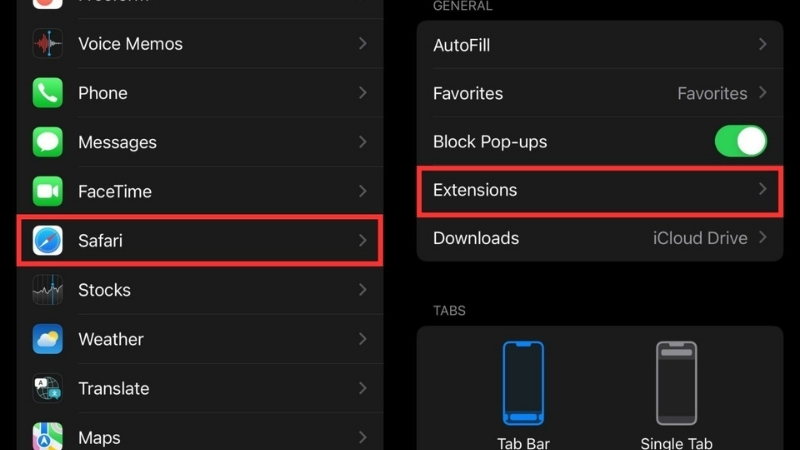Open the Favorites setting row
Image resolution: width=800 pixels, height=450 pixels.
click(x=600, y=93)
